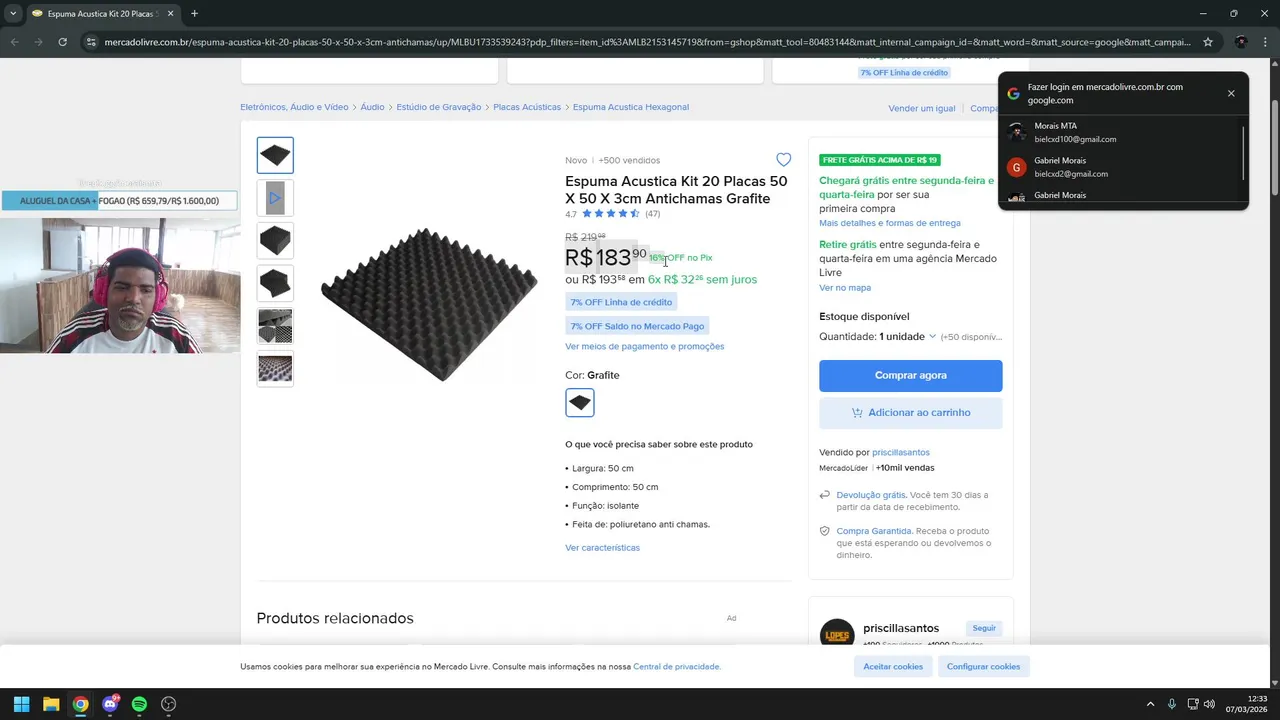The height and width of the screenshot is (720, 1280).
Task: Select fifth product thumbnail showing foam and pattern
Action: pyautogui.click(x=275, y=326)
